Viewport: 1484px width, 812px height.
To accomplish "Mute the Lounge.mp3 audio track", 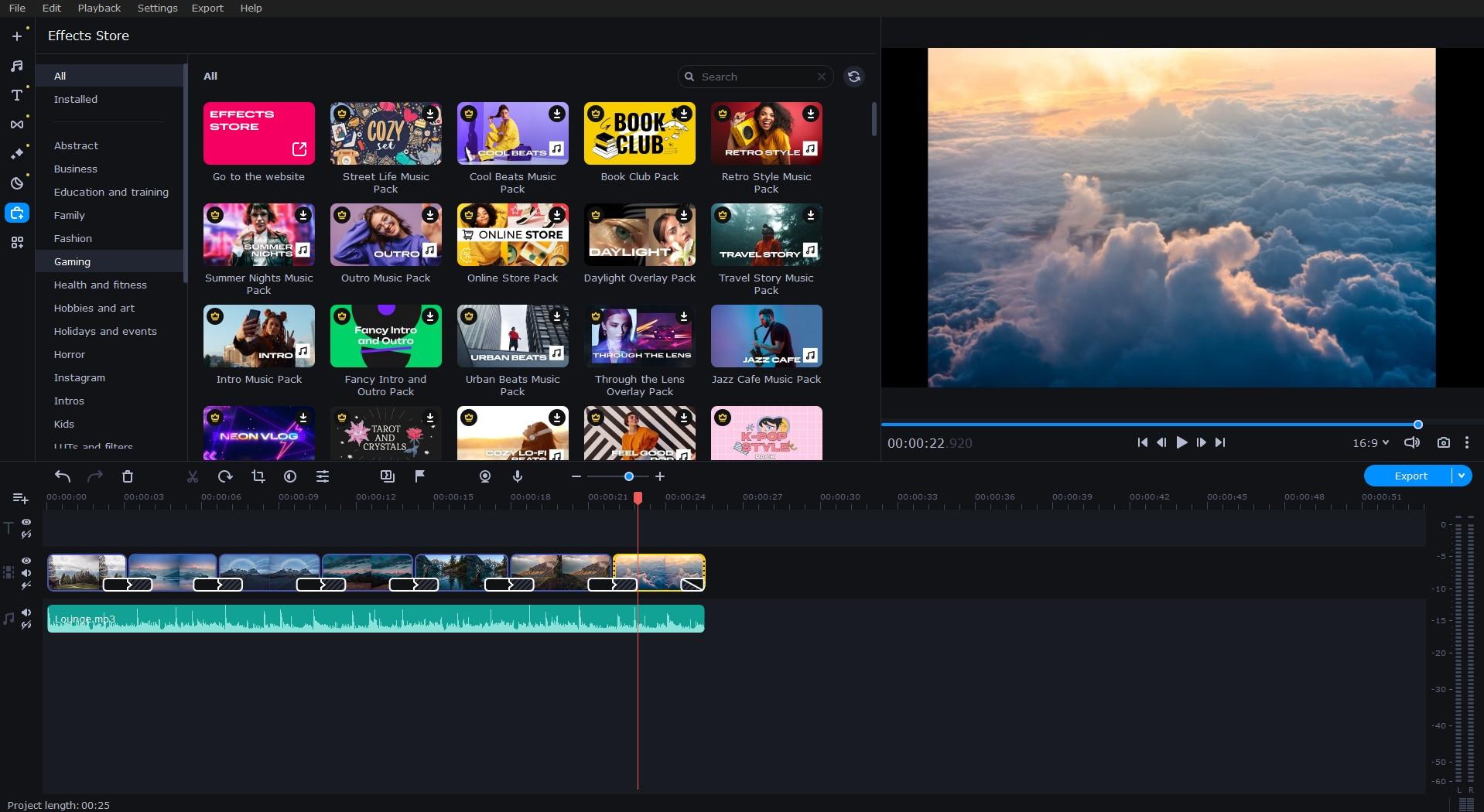I will point(26,612).
